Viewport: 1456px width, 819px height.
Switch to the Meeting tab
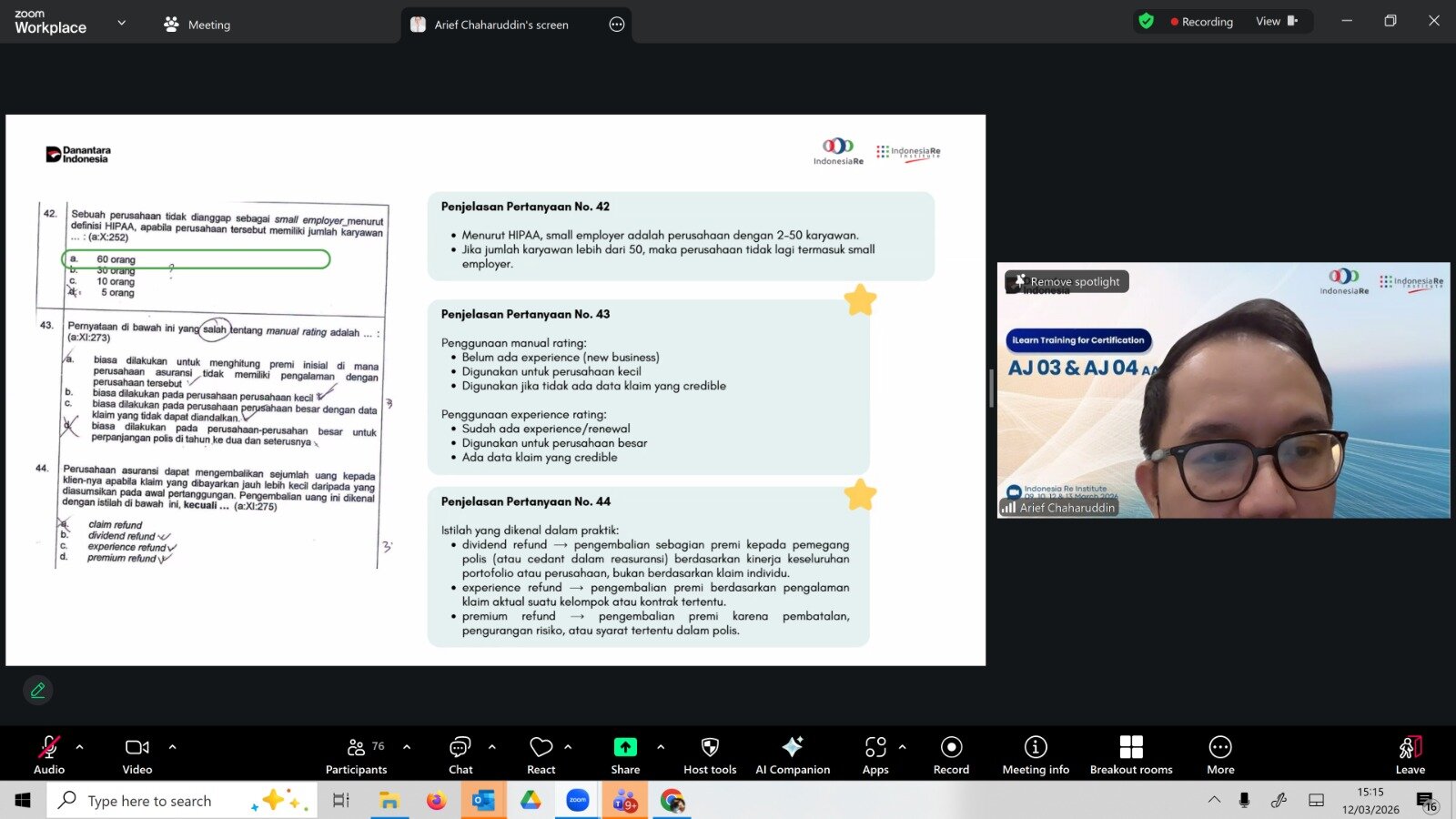click(197, 25)
